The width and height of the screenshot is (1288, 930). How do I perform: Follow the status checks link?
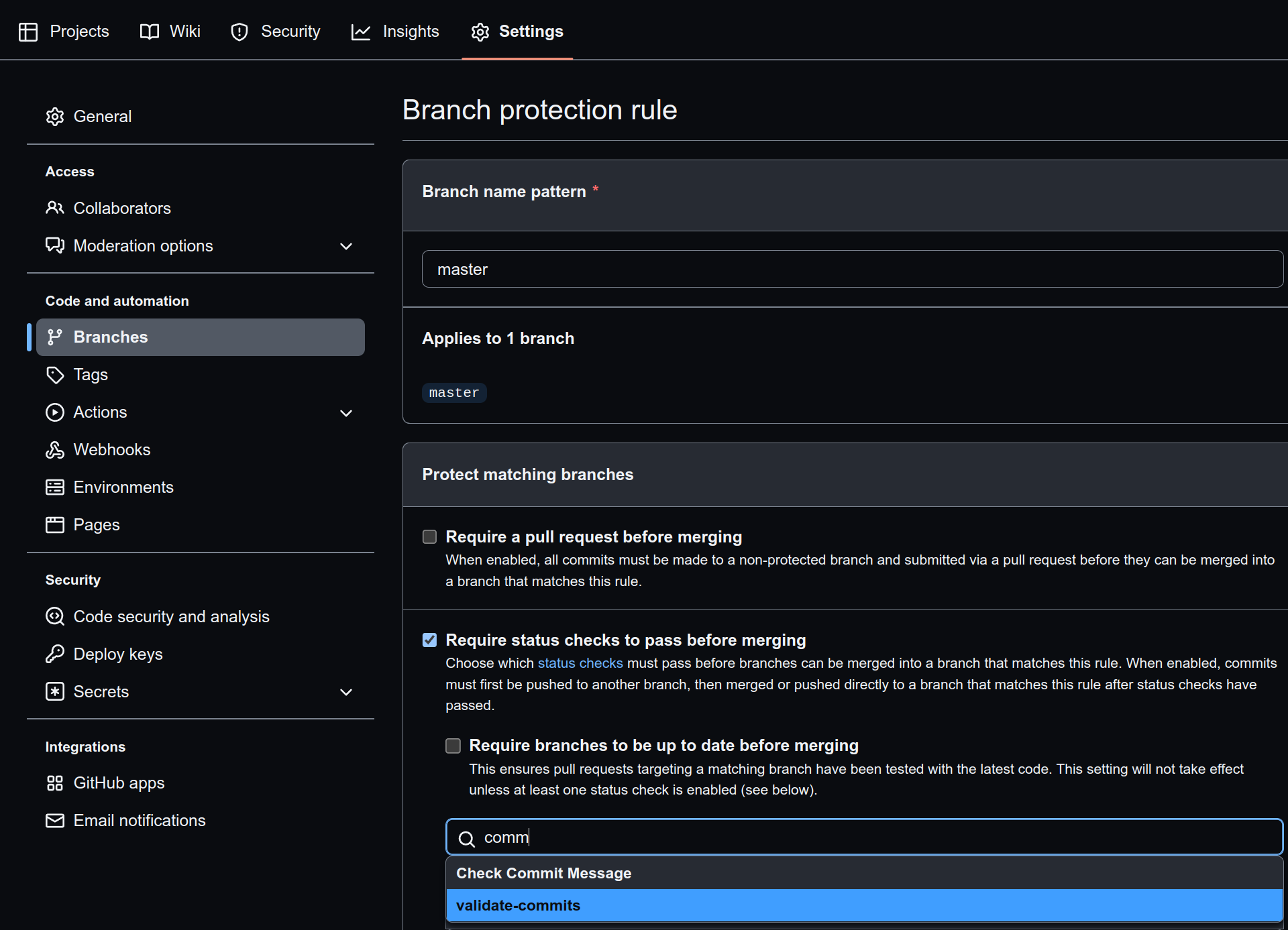click(x=580, y=663)
